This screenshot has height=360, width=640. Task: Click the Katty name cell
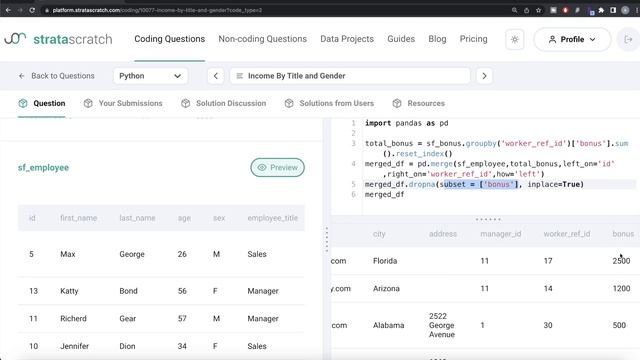(69, 291)
